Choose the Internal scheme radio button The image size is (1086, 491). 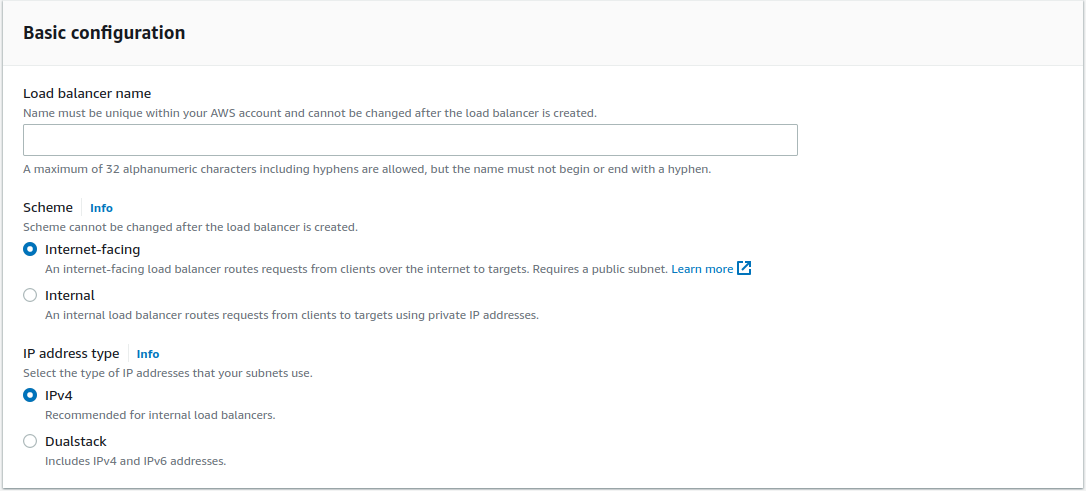tap(30, 295)
